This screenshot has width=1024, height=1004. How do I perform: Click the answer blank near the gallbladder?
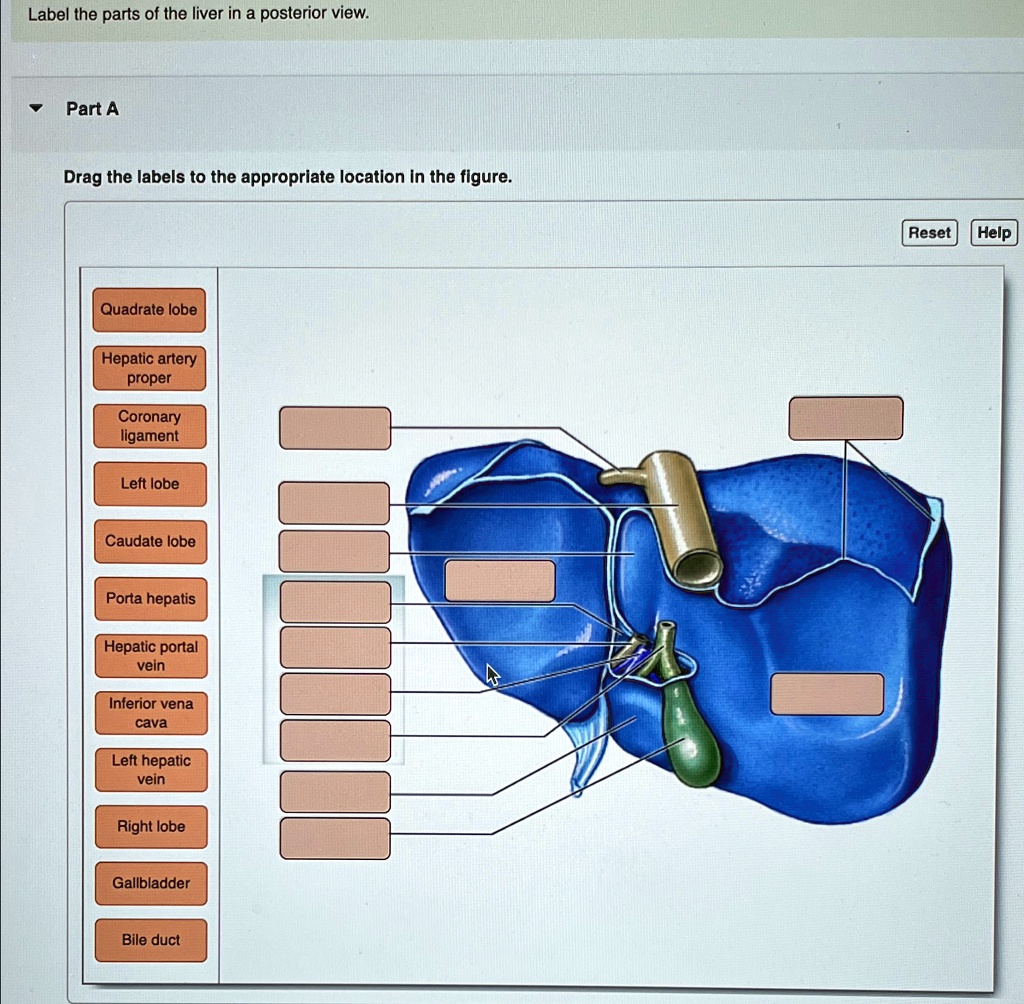(x=827, y=695)
